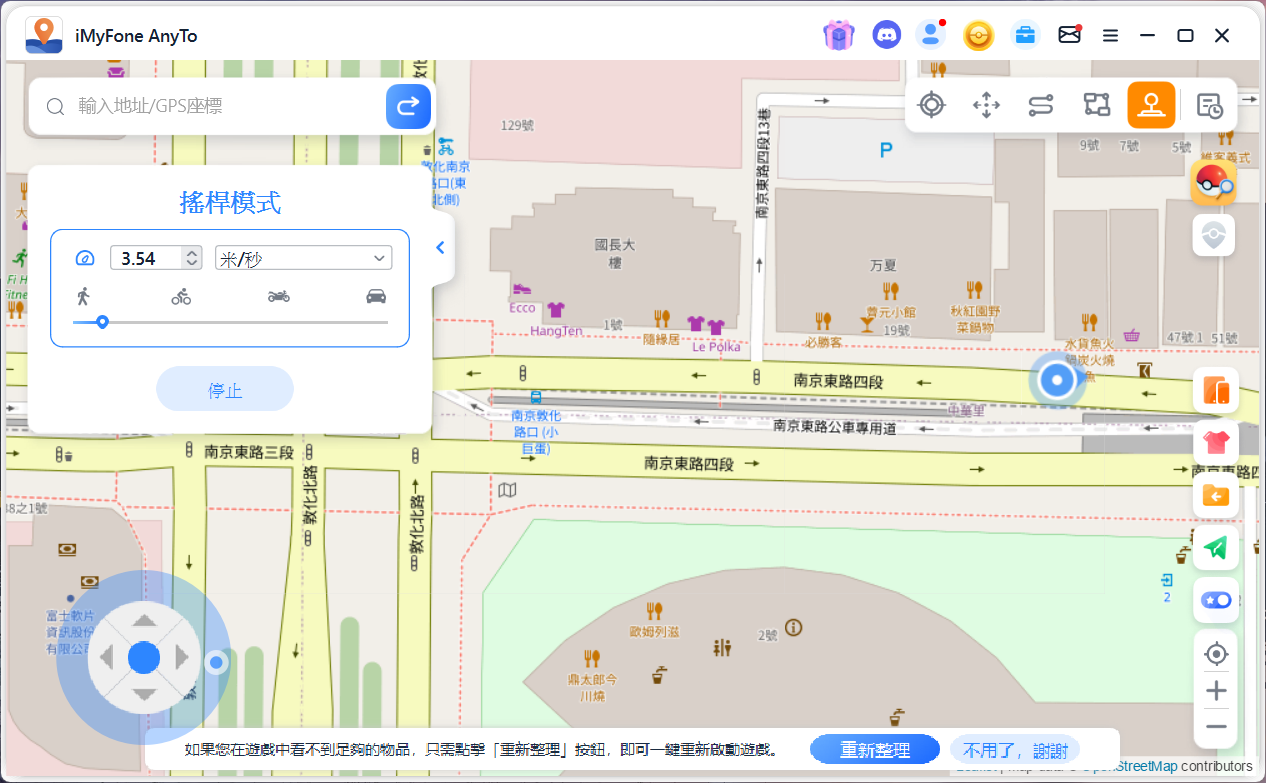Click the 停止 stop button
This screenshot has height=783, width=1266.
pyautogui.click(x=225, y=390)
